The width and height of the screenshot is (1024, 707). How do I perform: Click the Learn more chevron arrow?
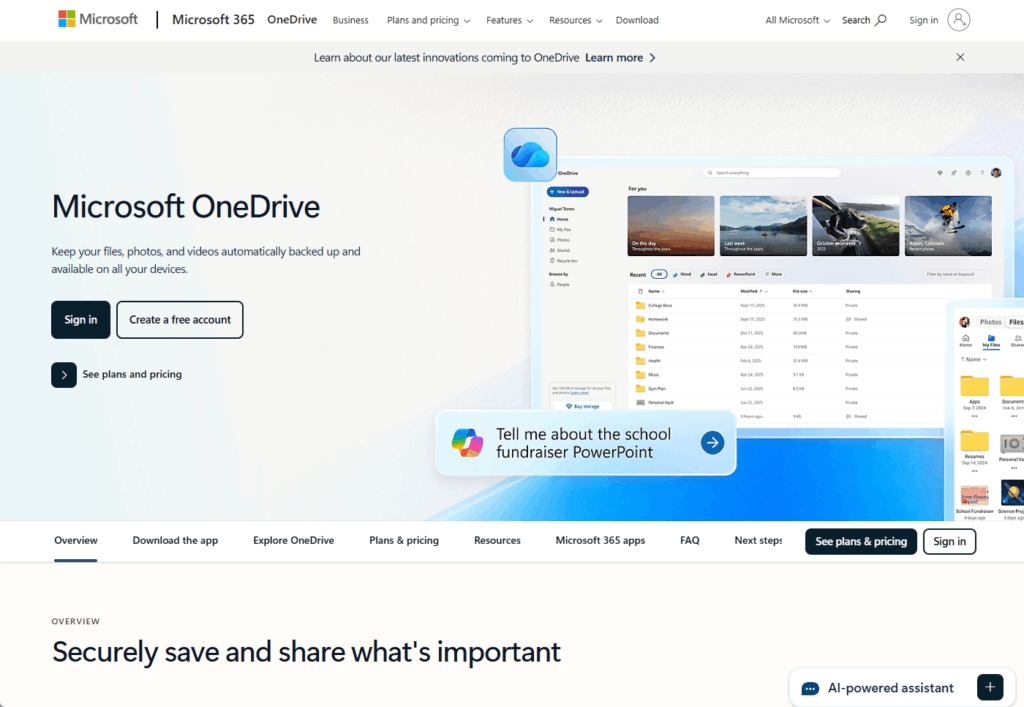(652, 57)
